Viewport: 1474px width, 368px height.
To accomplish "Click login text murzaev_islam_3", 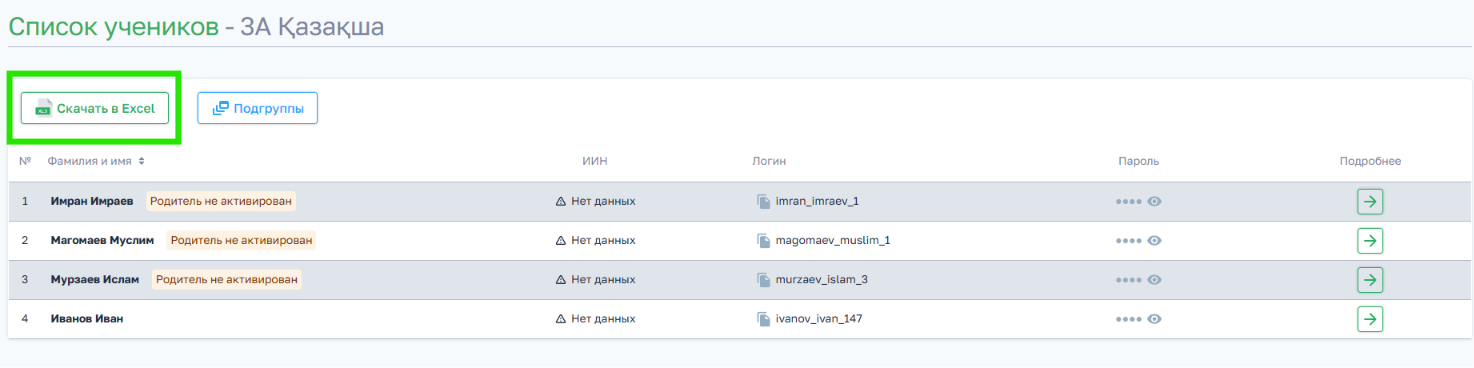I will coord(822,279).
